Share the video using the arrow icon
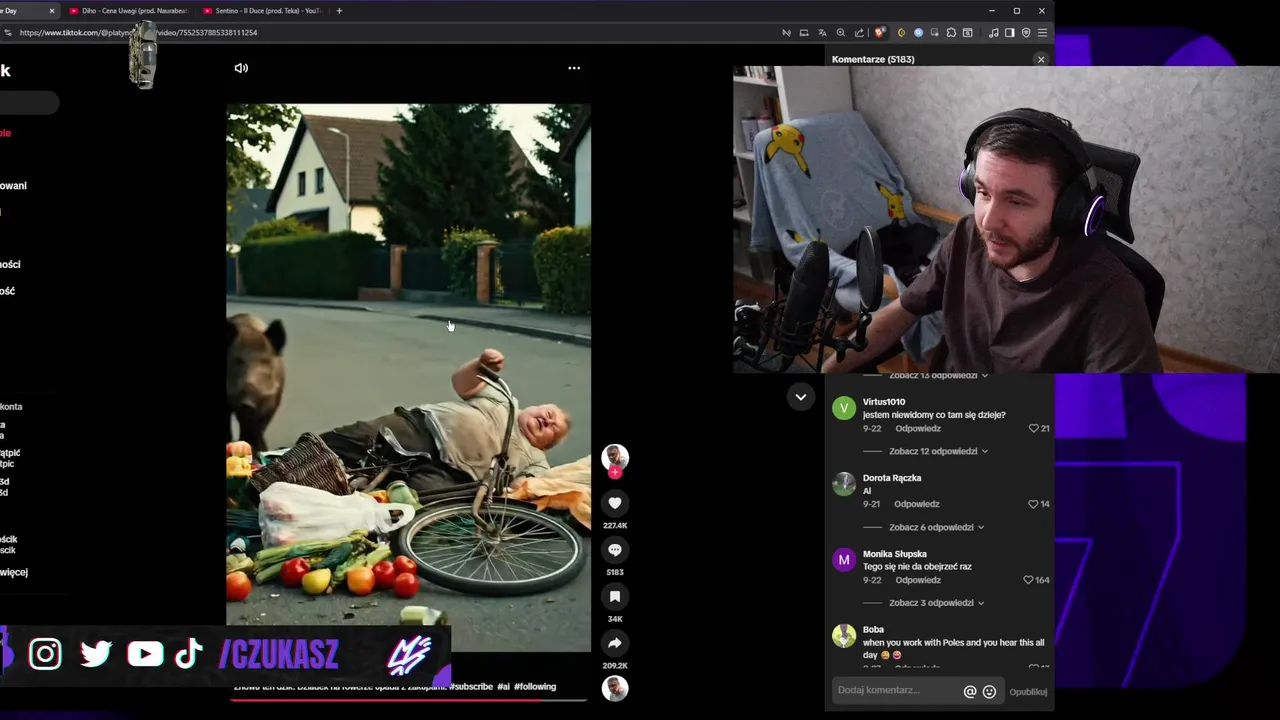The width and height of the screenshot is (1280, 720). click(x=615, y=643)
